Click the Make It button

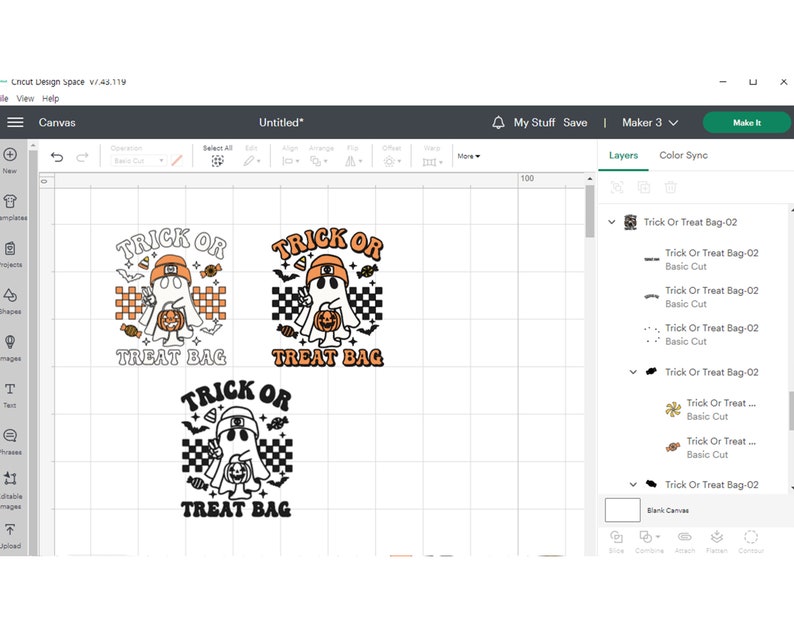[x=746, y=123]
